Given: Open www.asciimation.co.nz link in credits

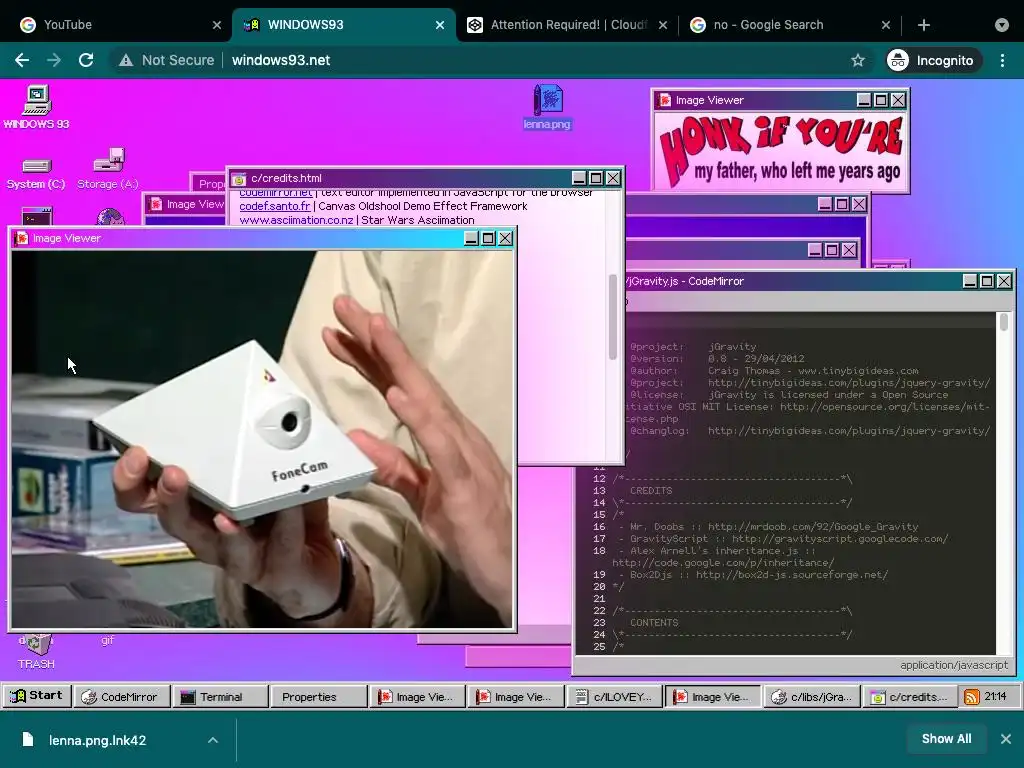Looking at the screenshot, I should (296, 220).
